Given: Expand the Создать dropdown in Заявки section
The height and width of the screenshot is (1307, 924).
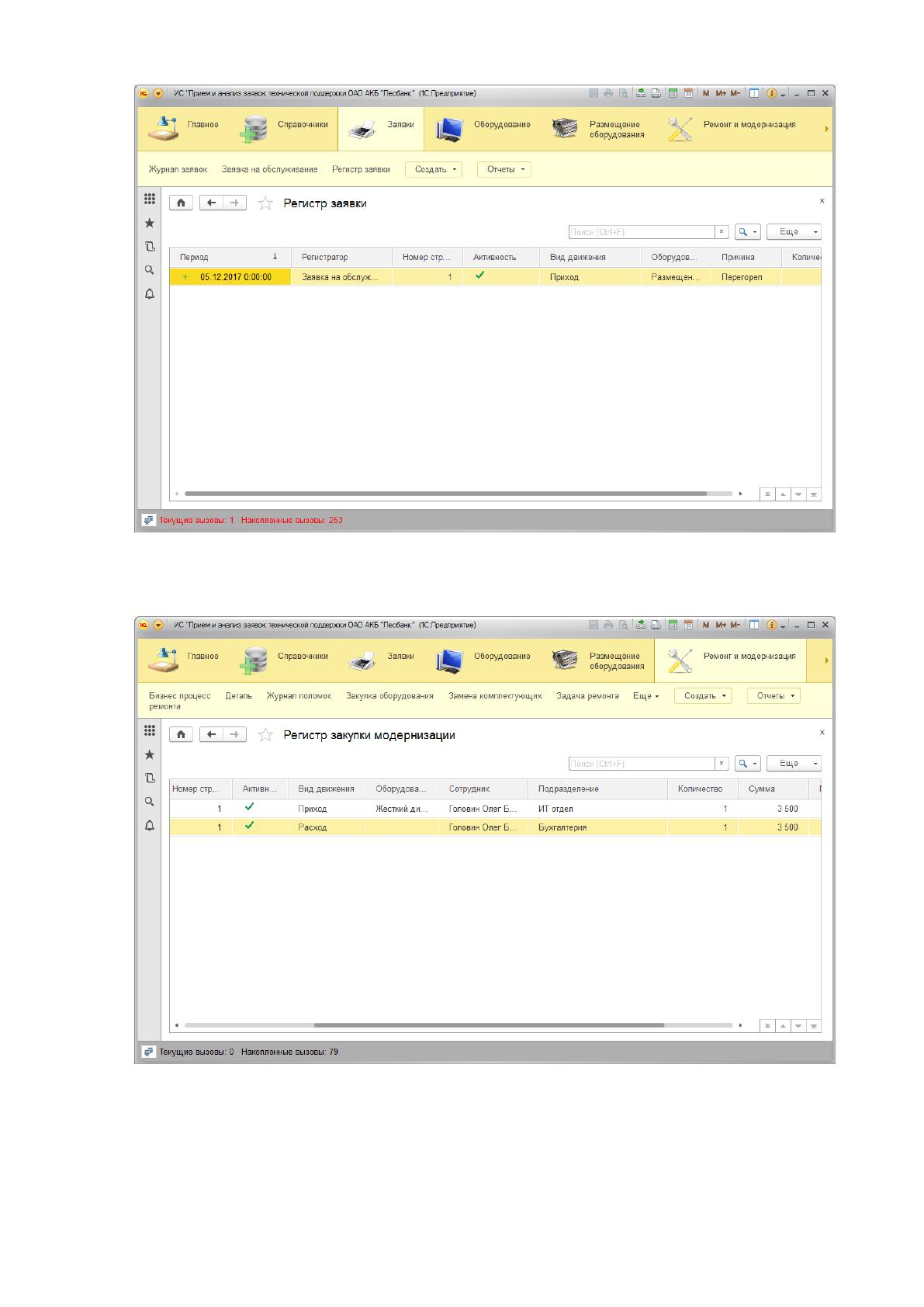Looking at the screenshot, I should tap(434, 169).
